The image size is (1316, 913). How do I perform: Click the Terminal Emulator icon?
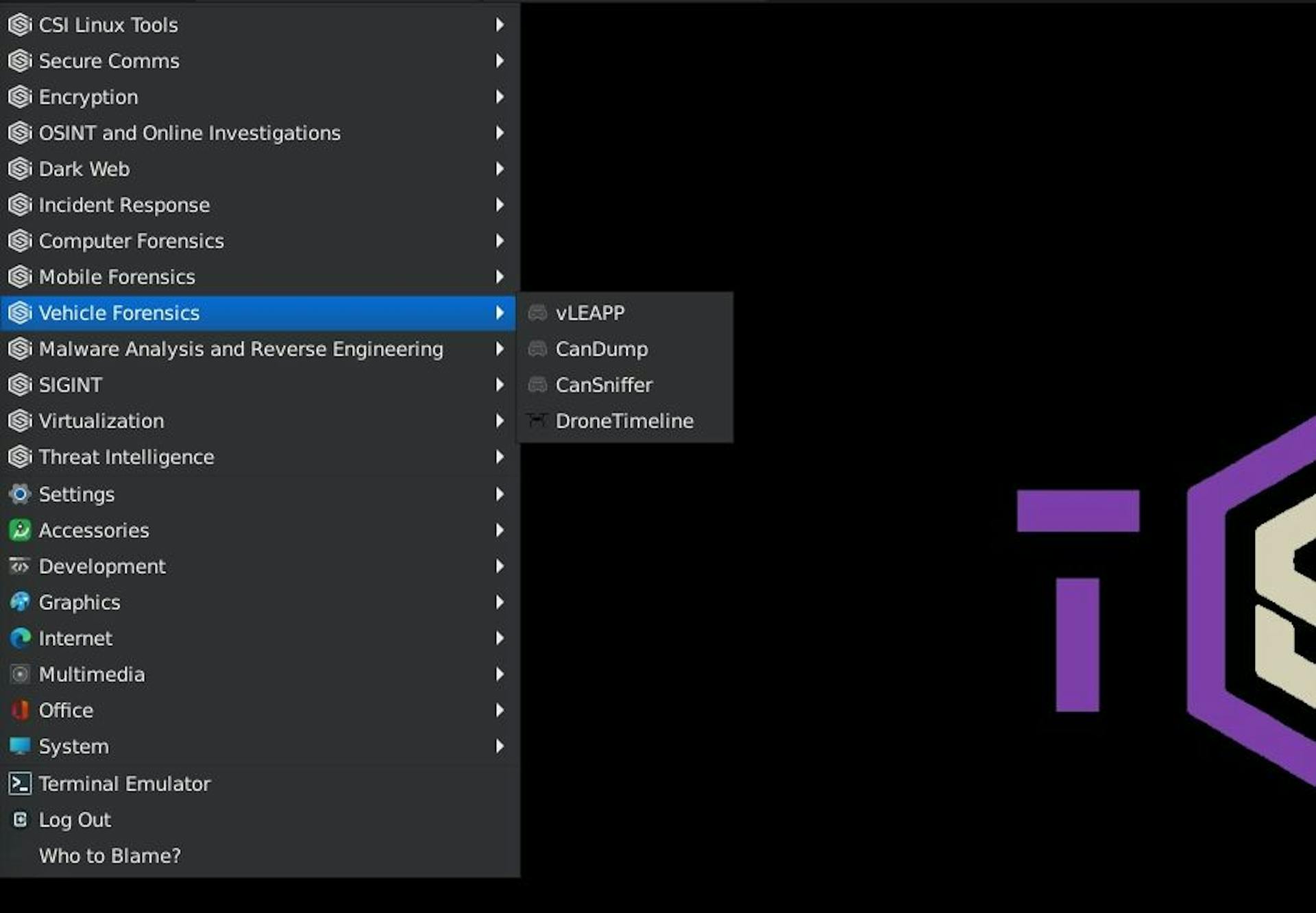coord(20,783)
